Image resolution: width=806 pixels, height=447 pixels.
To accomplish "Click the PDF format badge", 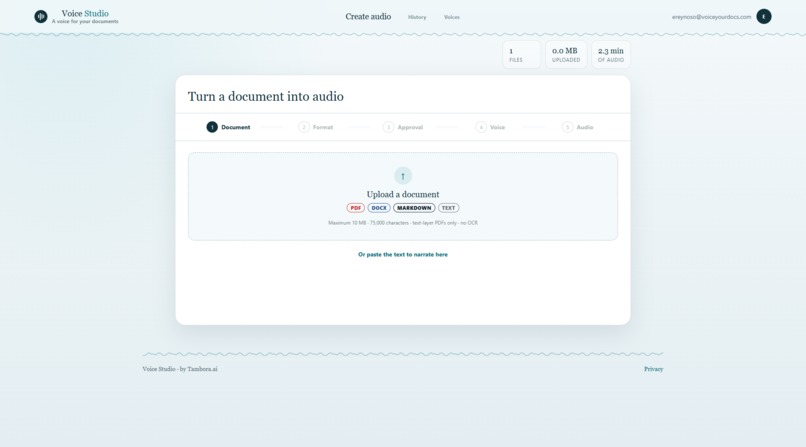I will [x=356, y=208].
